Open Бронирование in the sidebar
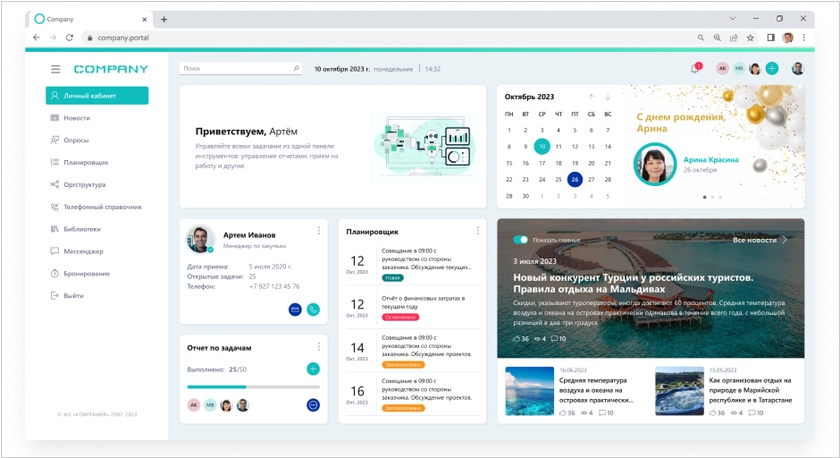This screenshot has height=458, width=840. pyautogui.click(x=86, y=273)
